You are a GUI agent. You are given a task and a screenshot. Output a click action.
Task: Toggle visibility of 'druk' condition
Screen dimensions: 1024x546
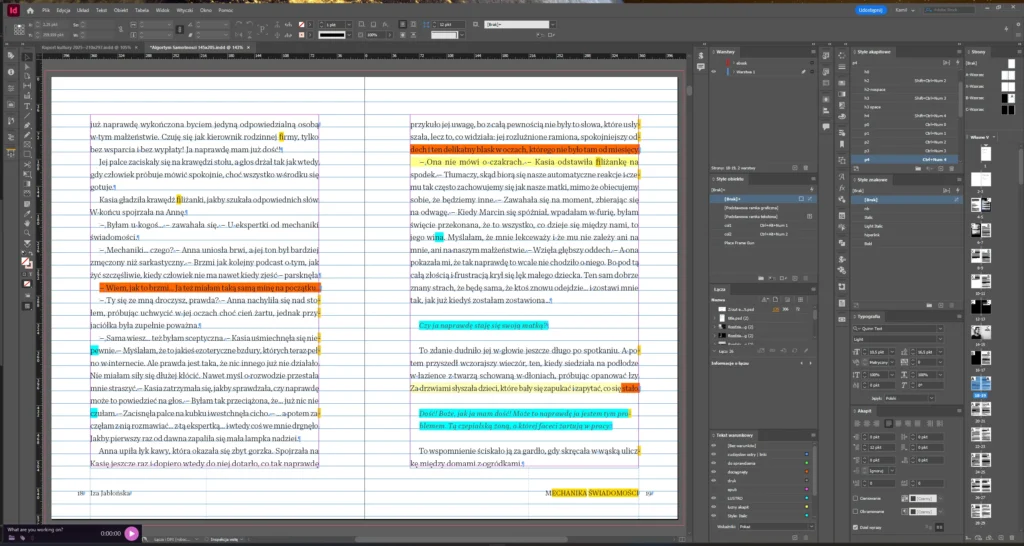coord(714,481)
